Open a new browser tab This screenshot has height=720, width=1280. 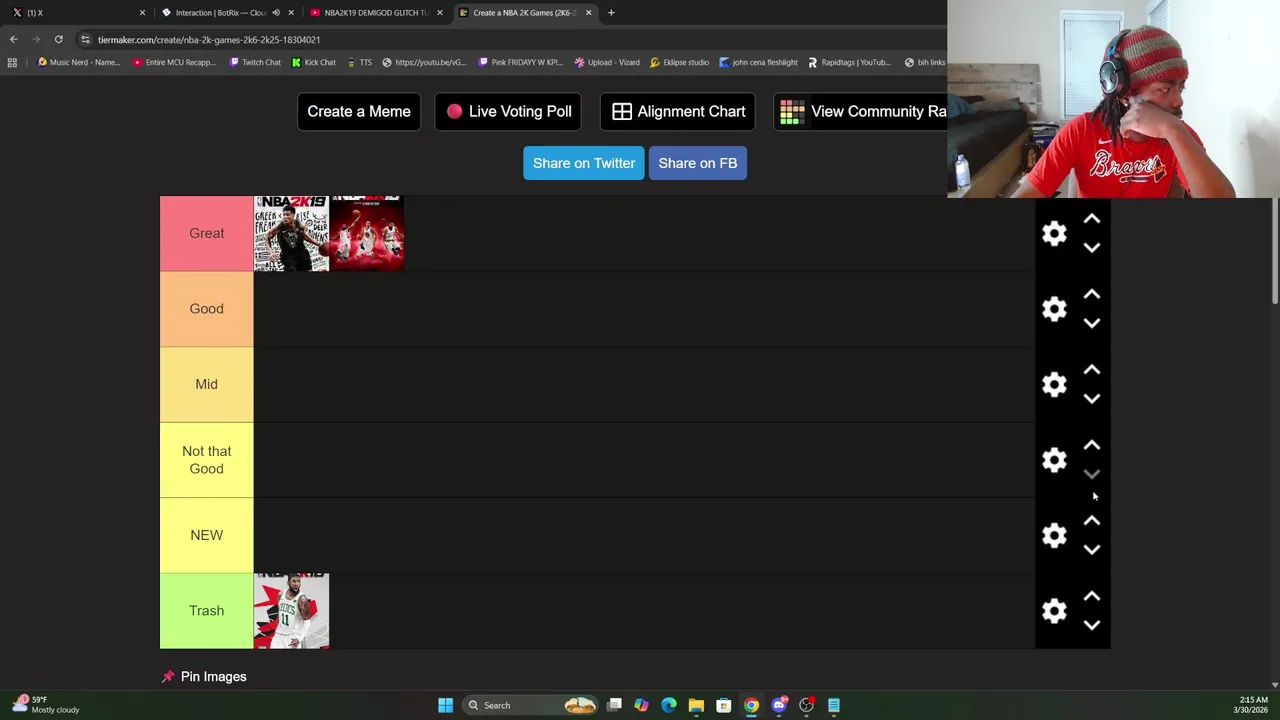tap(611, 13)
